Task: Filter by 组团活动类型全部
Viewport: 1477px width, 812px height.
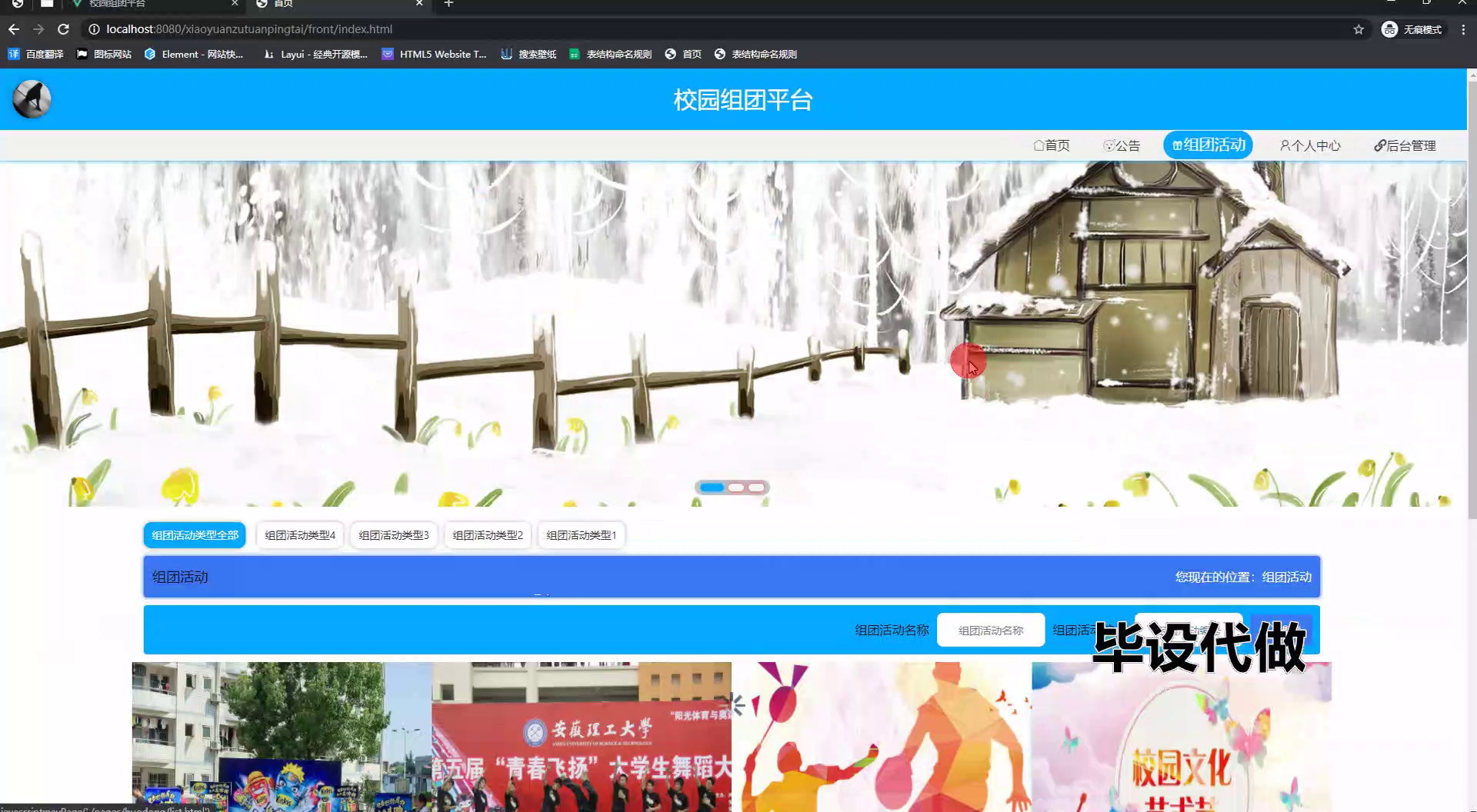Action: coord(195,535)
